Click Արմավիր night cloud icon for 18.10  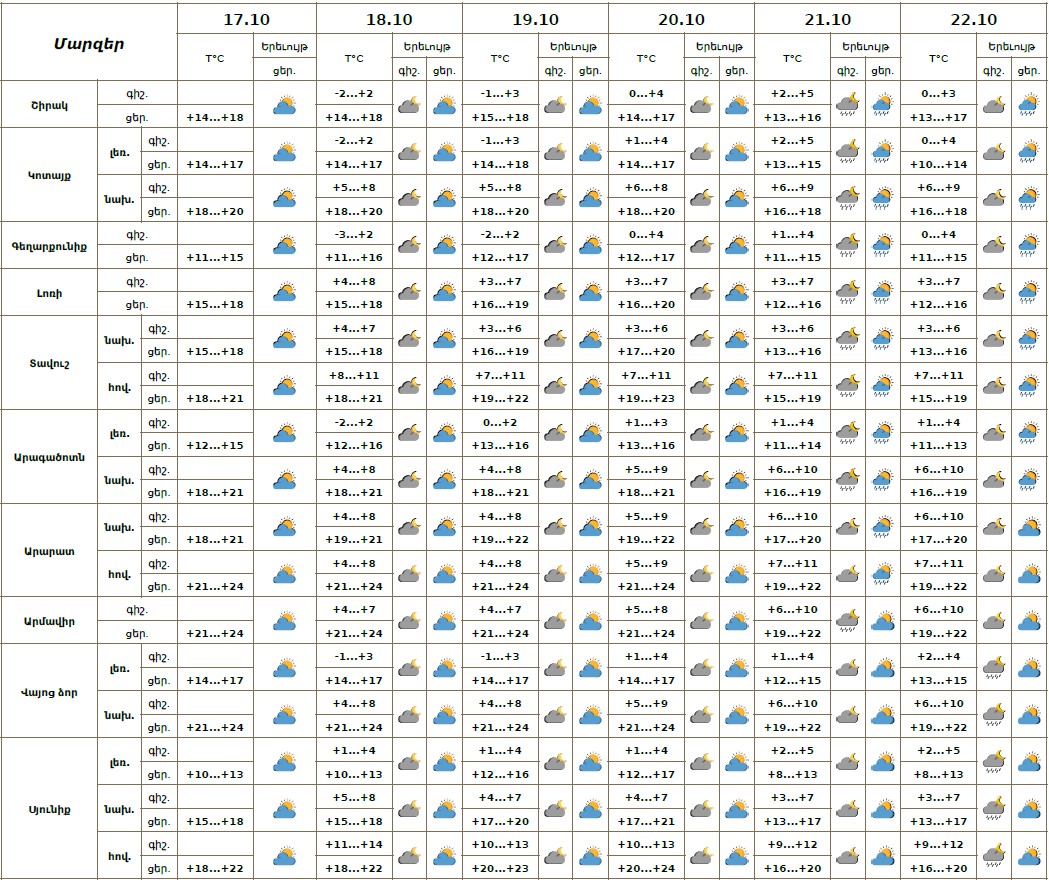pyautogui.click(x=408, y=621)
